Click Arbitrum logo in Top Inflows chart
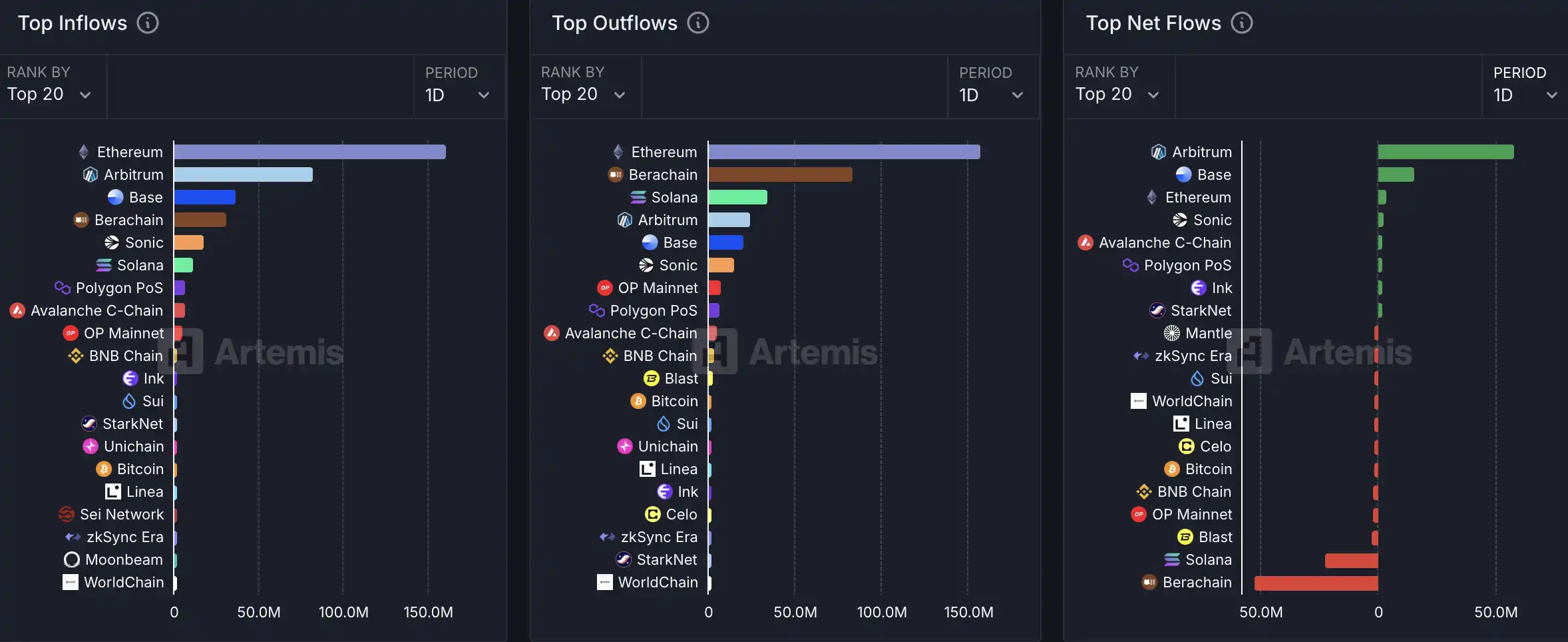The width and height of the screenshot is (1568, 642). tap(91, 174)
